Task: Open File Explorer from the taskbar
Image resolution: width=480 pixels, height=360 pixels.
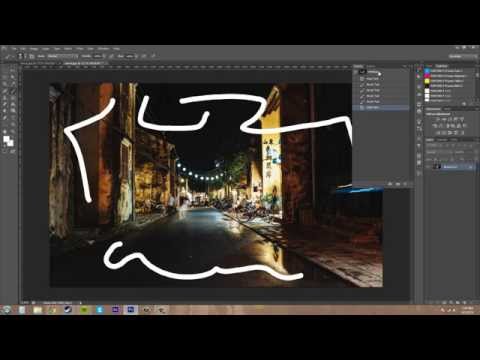Action: (x=37, y=310)
